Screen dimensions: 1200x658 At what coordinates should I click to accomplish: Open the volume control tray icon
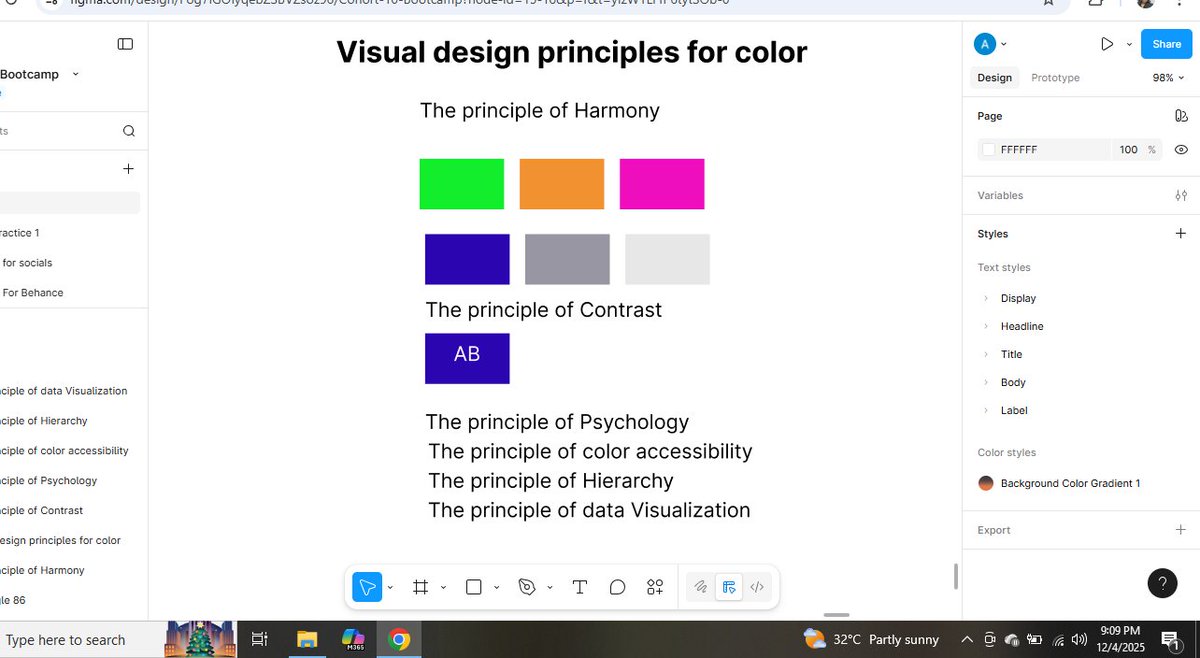1080,640
